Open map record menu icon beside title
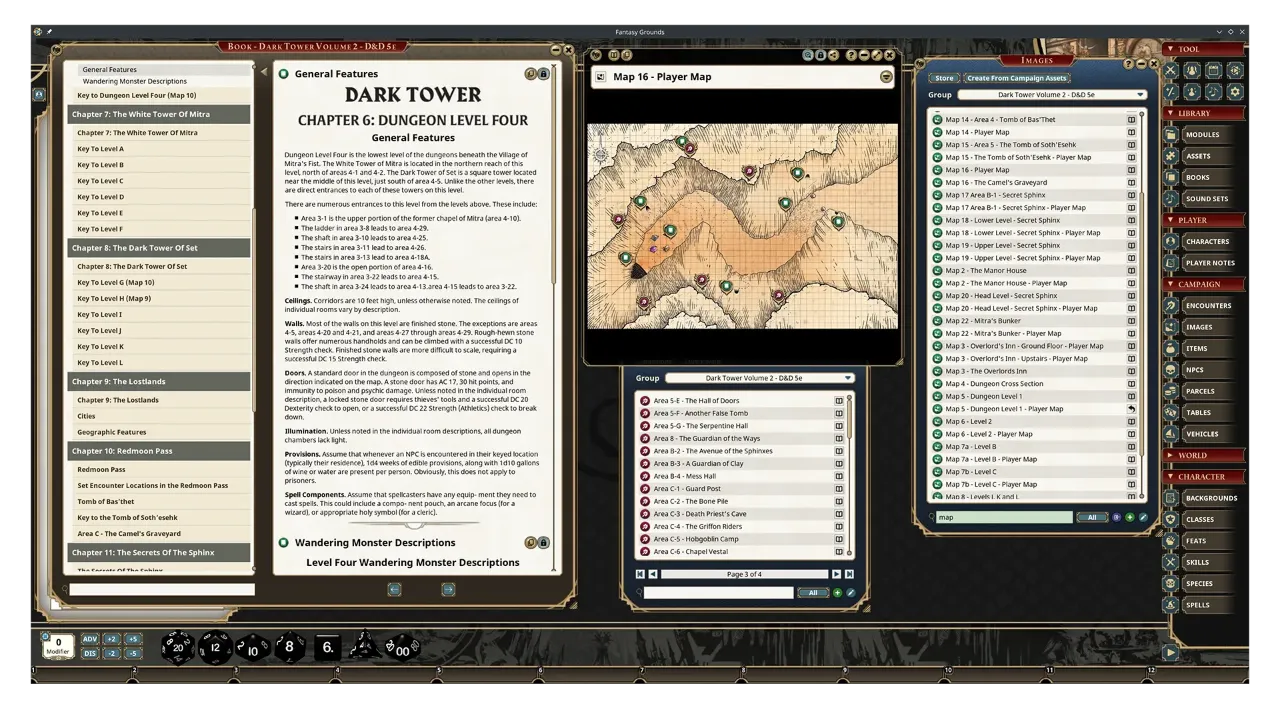The height and width of the screenshot is (720, 1280). [886, 77]
